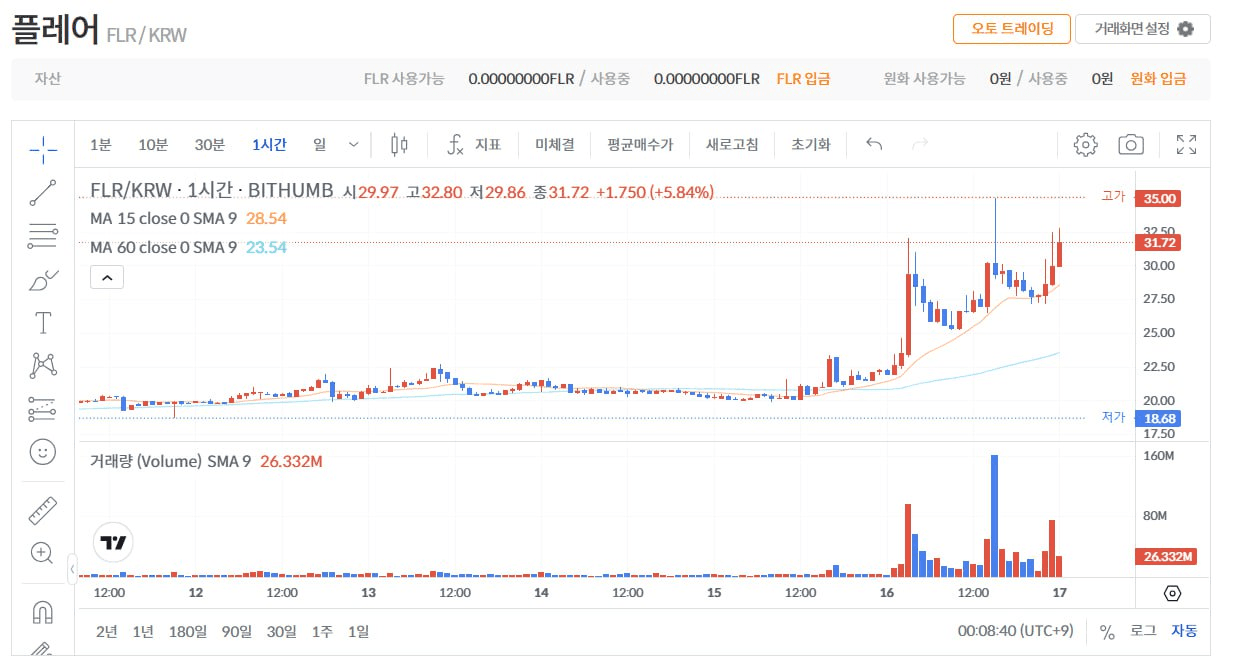Open the 오토 트레이딩 auto trading
Screen dimensions: 1247x667
pyautogui.click(x=1011, y=29)
